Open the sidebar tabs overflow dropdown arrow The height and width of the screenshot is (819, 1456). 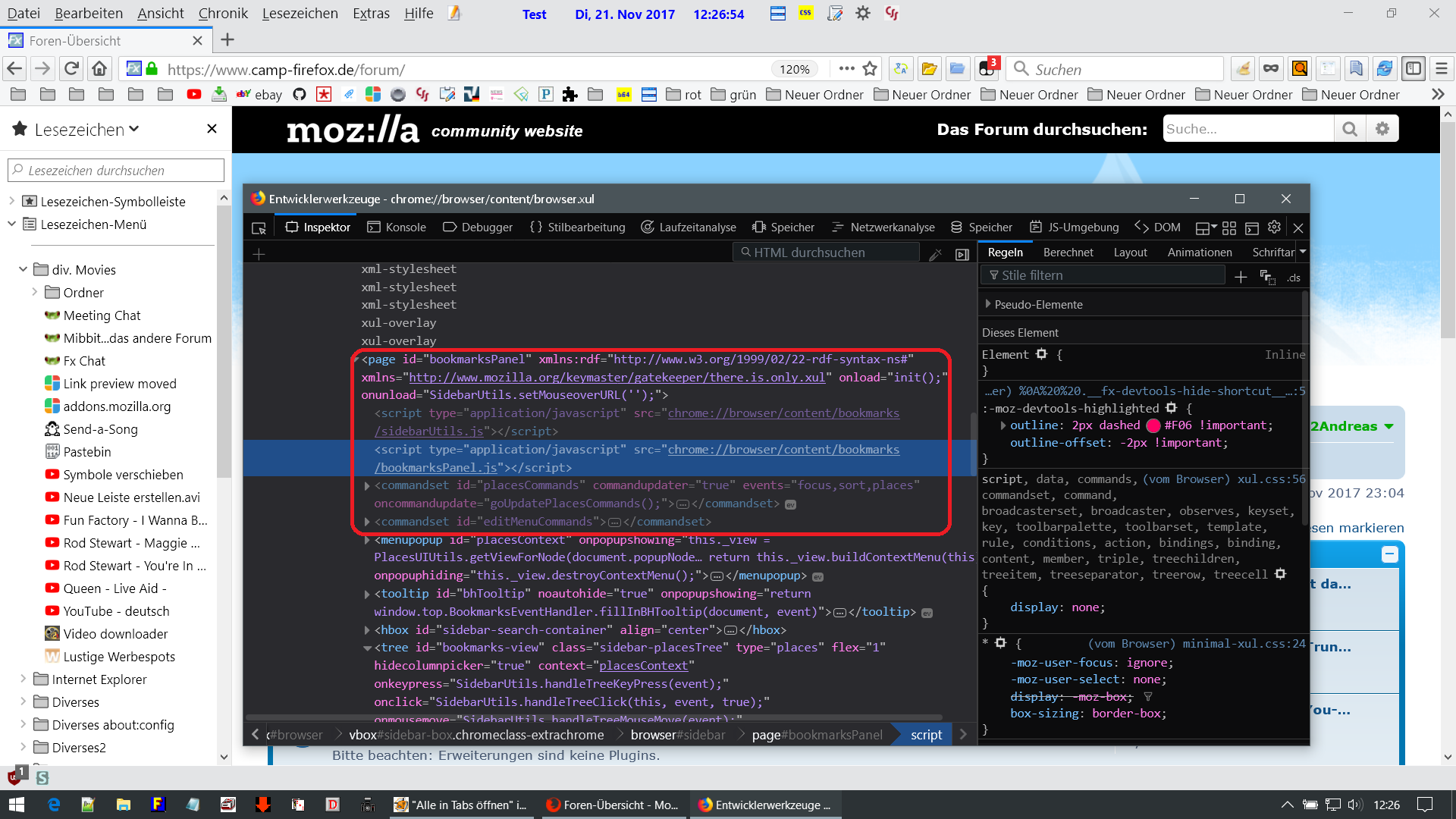point(1303,252)
